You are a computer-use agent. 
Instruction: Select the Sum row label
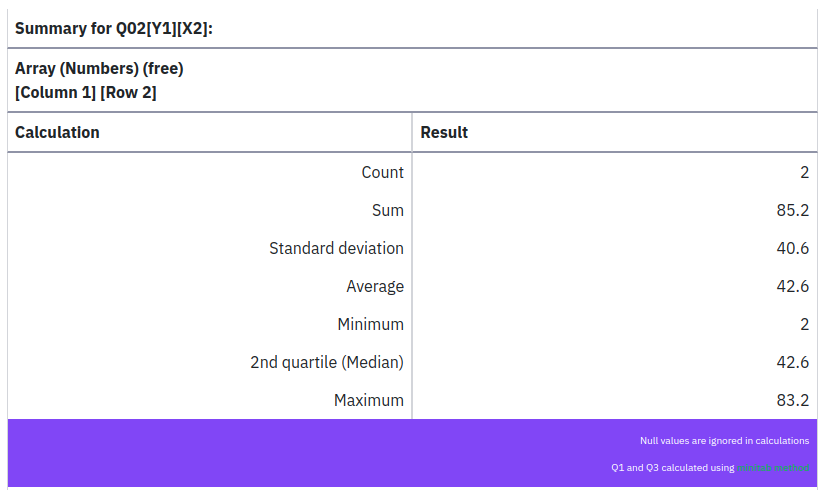(x=387, y=210)
